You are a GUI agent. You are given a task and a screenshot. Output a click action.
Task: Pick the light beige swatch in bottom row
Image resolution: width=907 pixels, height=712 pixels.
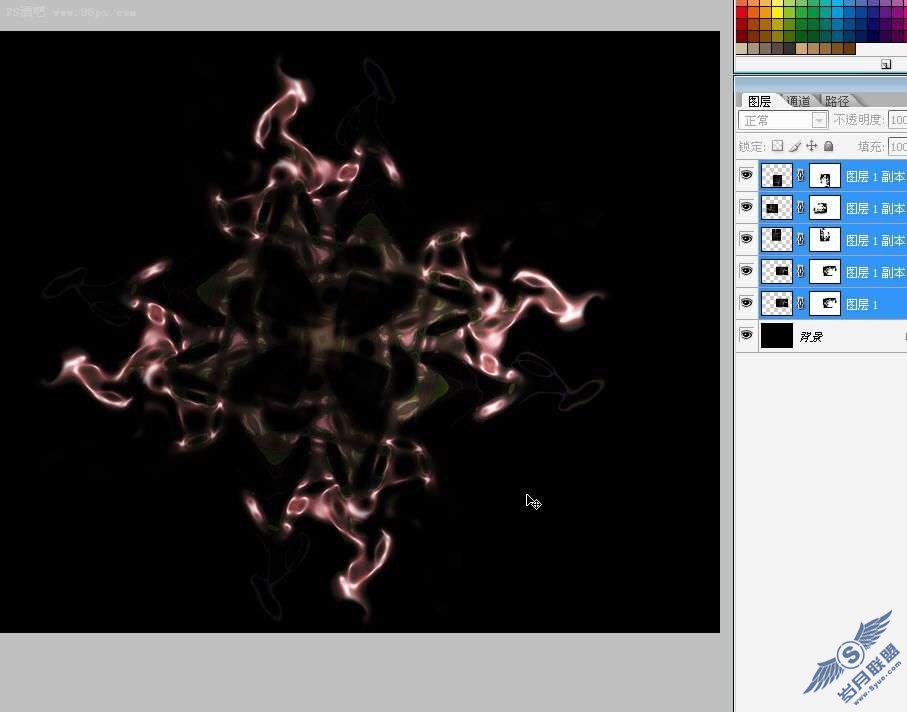742,49
